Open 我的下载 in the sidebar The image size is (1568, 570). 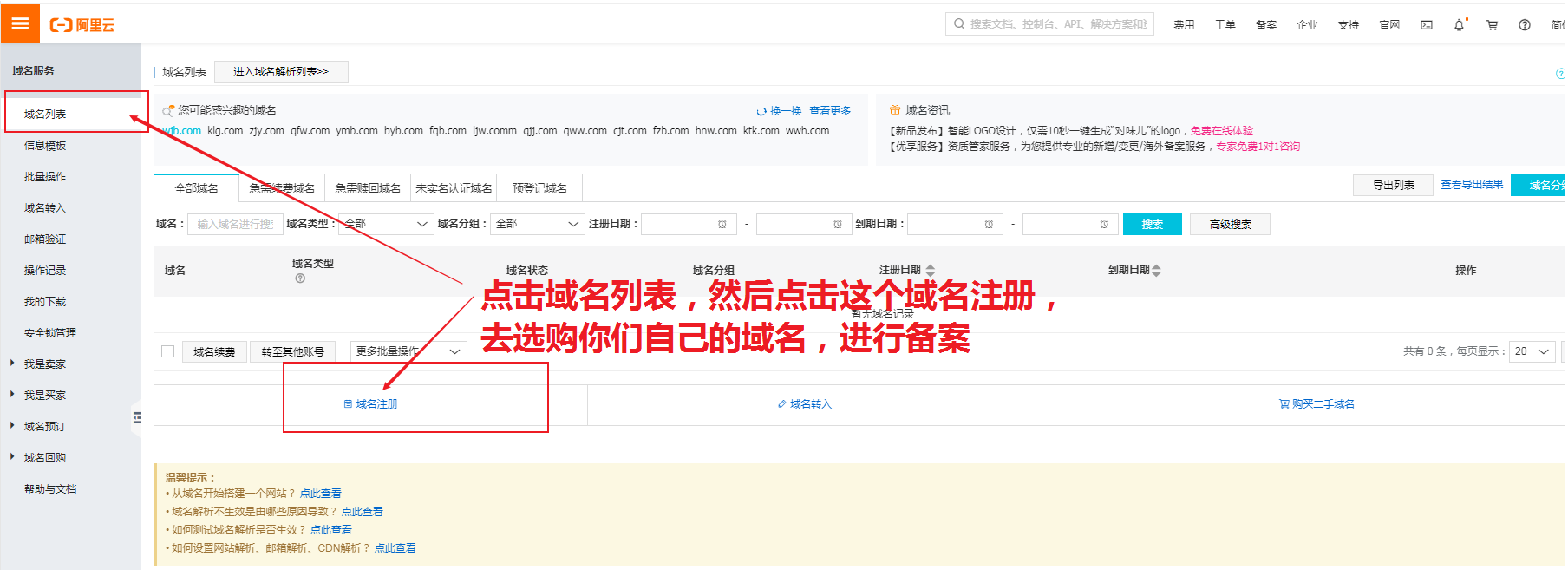(45, 302)
